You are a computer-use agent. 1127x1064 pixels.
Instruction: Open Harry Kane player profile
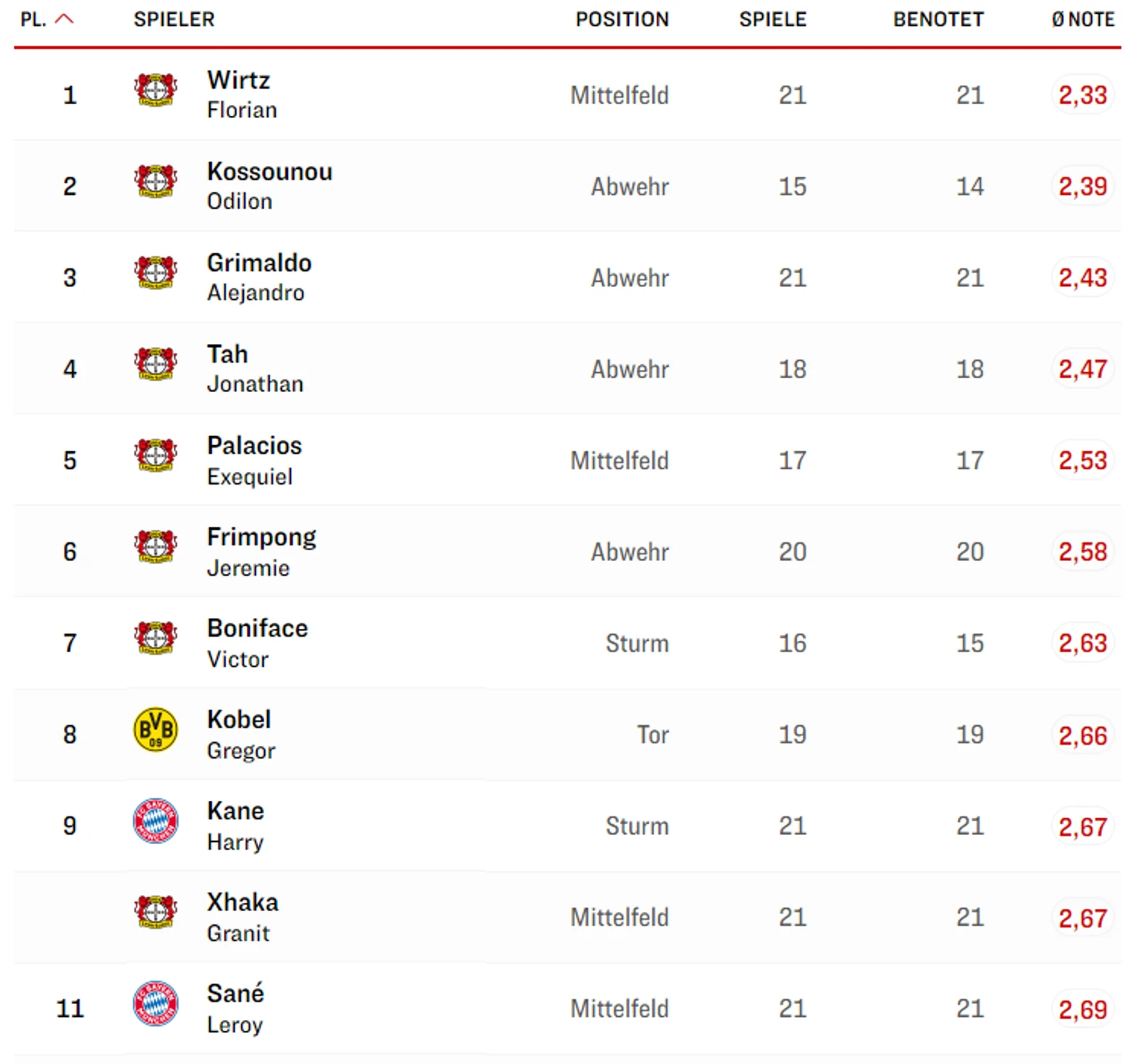click(235, 826)
